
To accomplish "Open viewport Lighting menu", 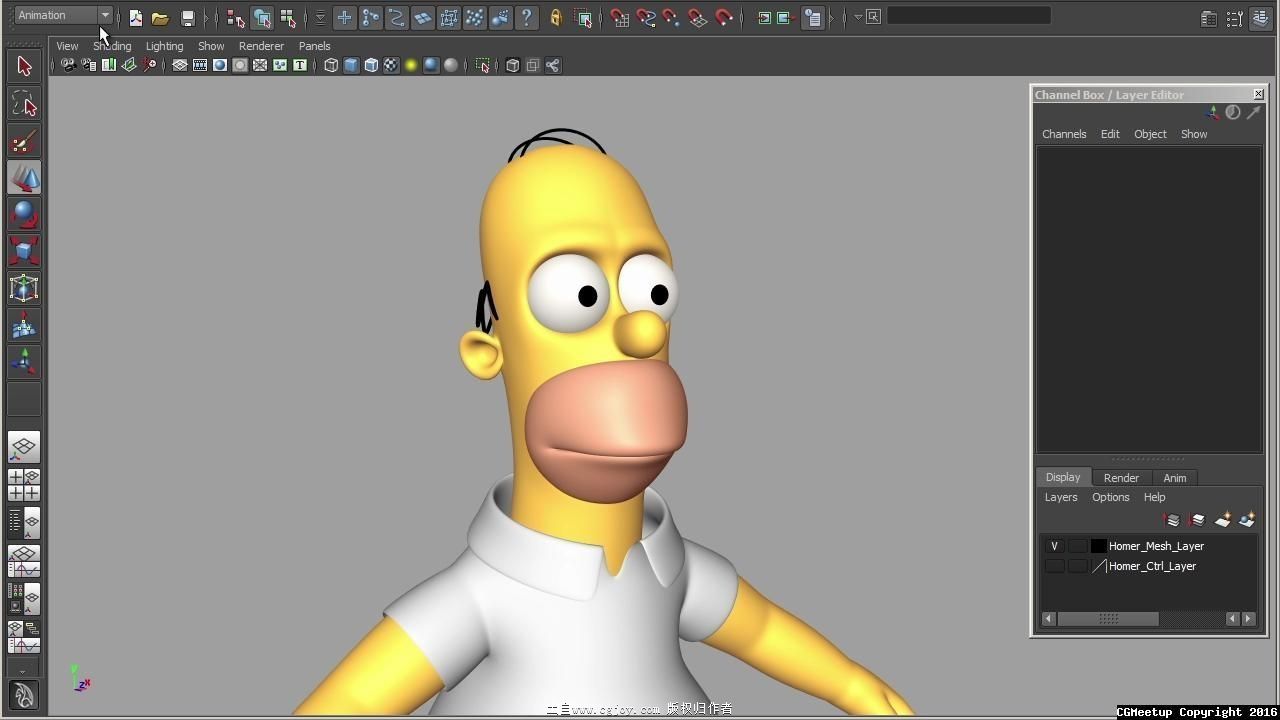I will click(164, 46).
